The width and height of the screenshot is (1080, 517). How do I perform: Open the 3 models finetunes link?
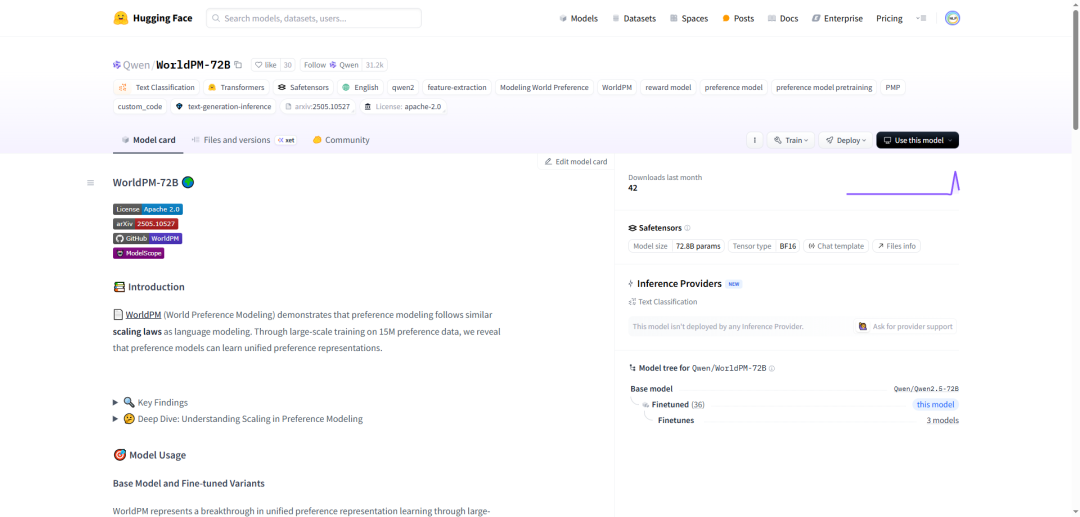[942, 420]
